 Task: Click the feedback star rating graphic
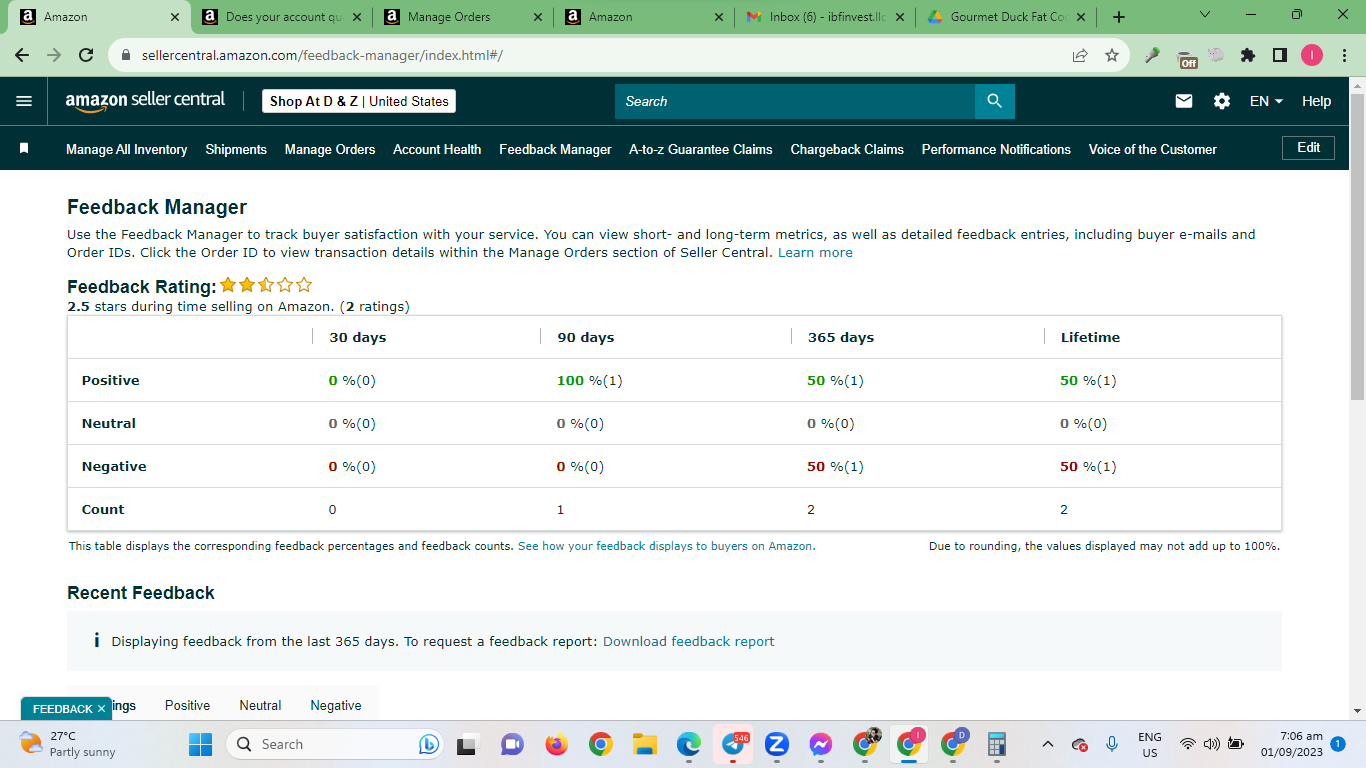[x=266, y=285]
